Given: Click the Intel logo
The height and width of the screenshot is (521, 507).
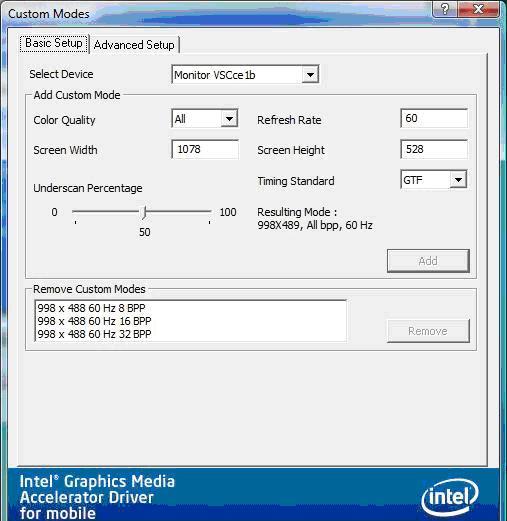Looking at the screenshot, I should click(x=450, y=497).
